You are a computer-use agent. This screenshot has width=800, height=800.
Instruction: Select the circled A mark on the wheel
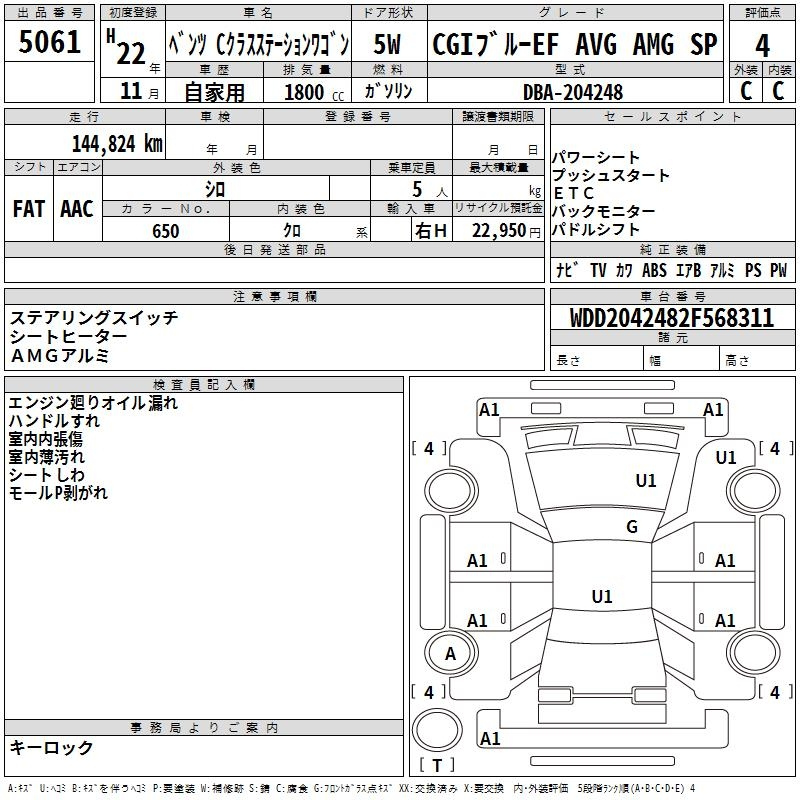point(450,653)
